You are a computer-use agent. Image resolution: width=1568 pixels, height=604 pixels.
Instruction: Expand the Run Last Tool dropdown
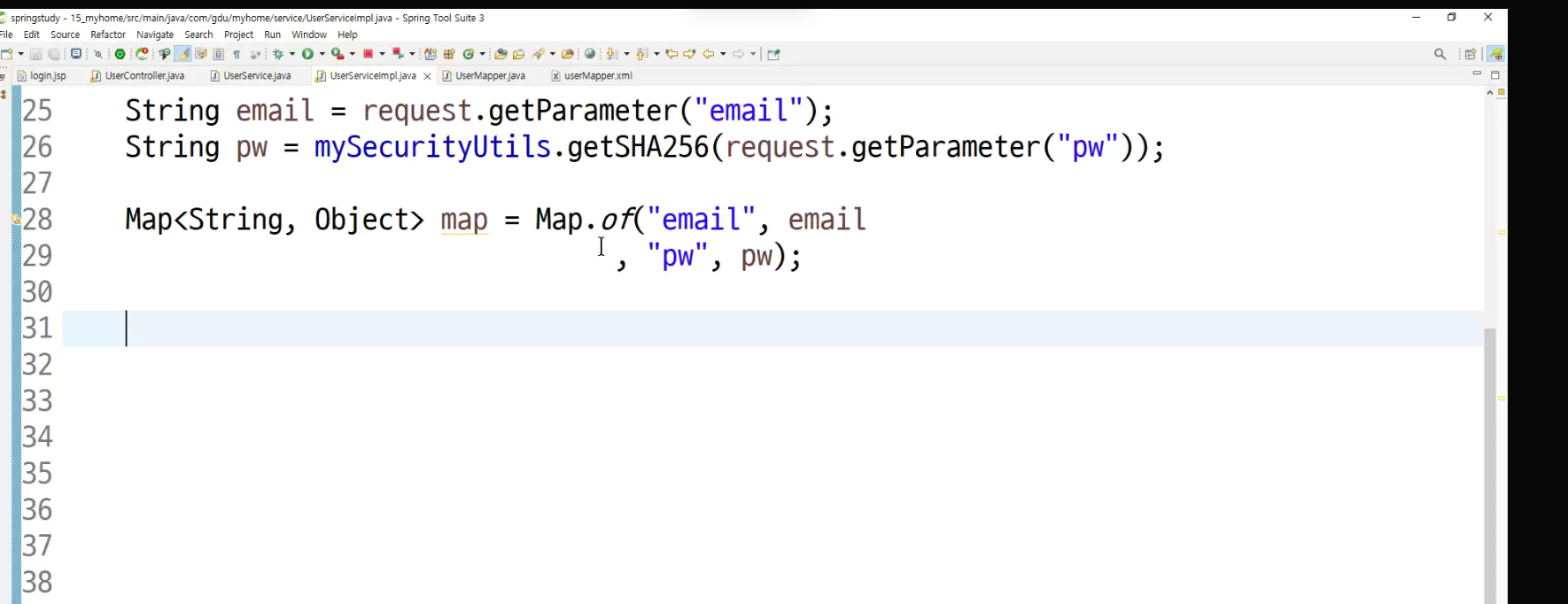tap(353, 54)
